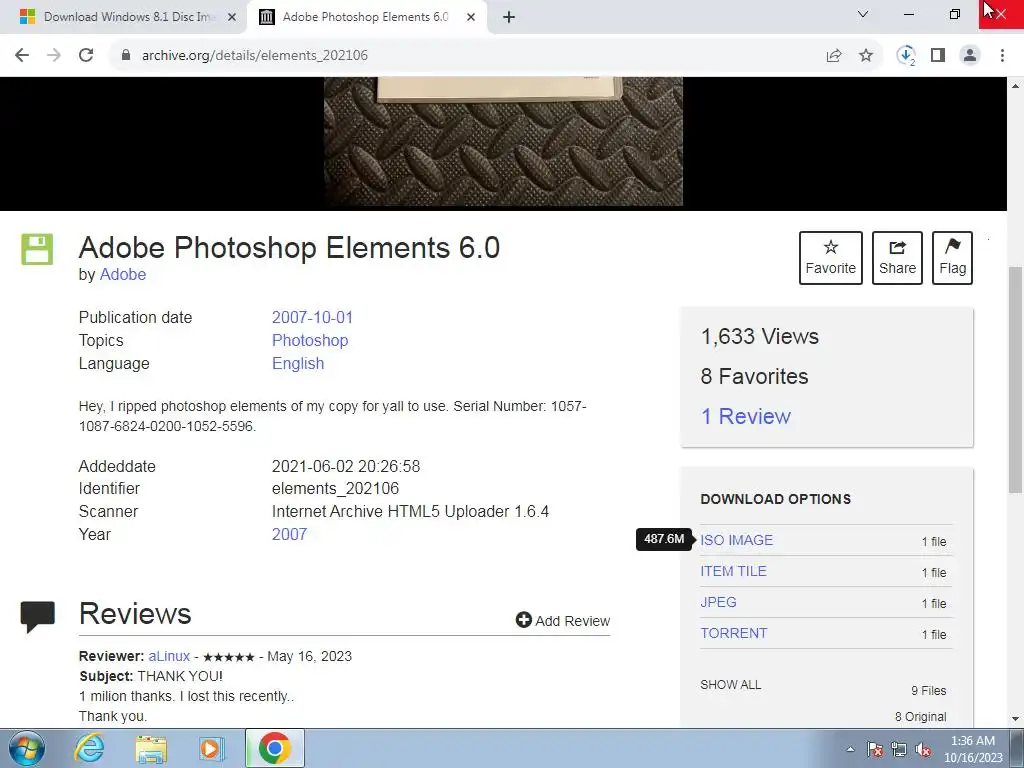Download the ISO IMAGE file

[736, 540]
